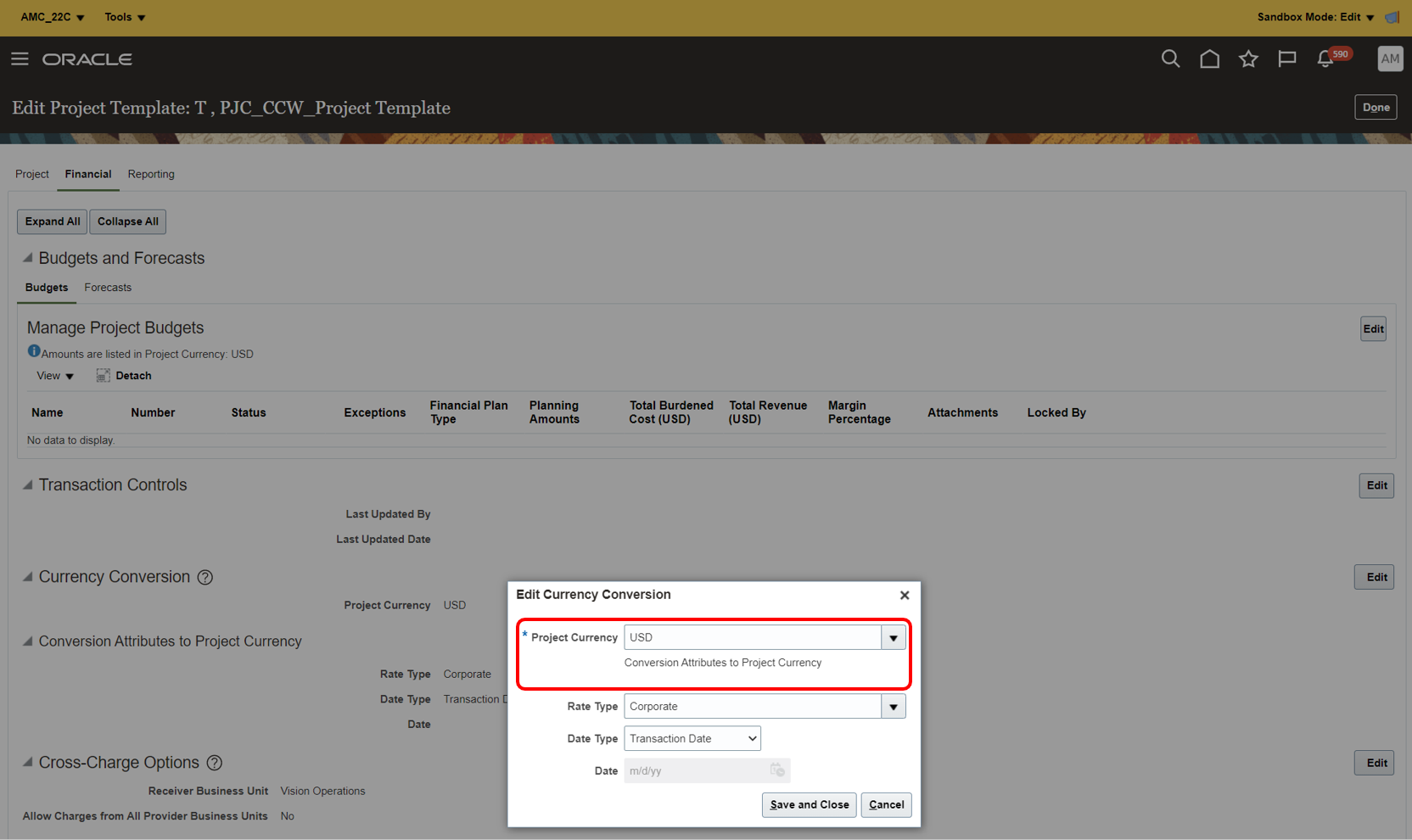Switch to the Forecasts subtab
This screenshot has height=840, width=1412.
click(x=108, y=288)
